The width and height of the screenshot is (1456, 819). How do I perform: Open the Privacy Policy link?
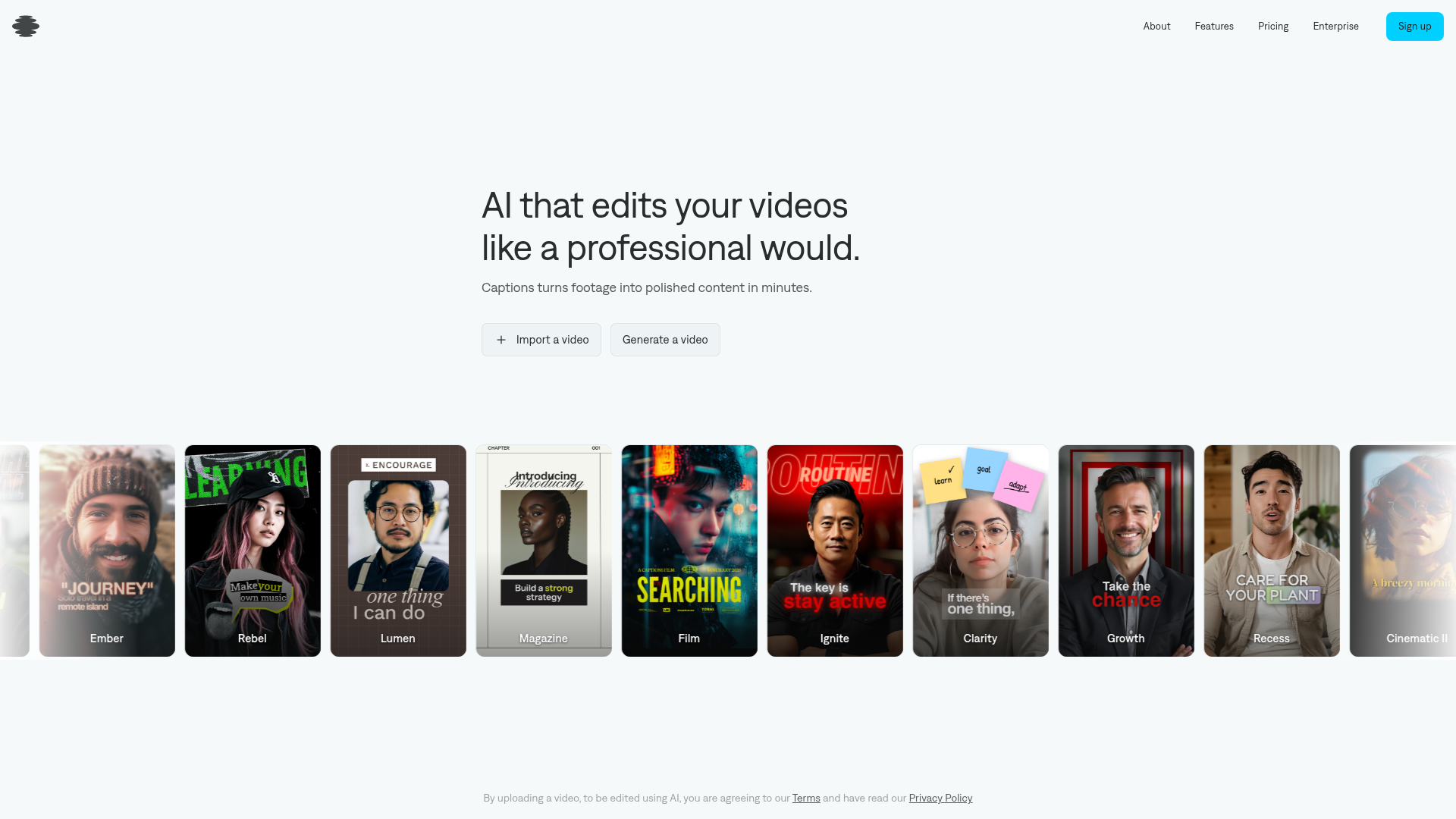(940, 798)
